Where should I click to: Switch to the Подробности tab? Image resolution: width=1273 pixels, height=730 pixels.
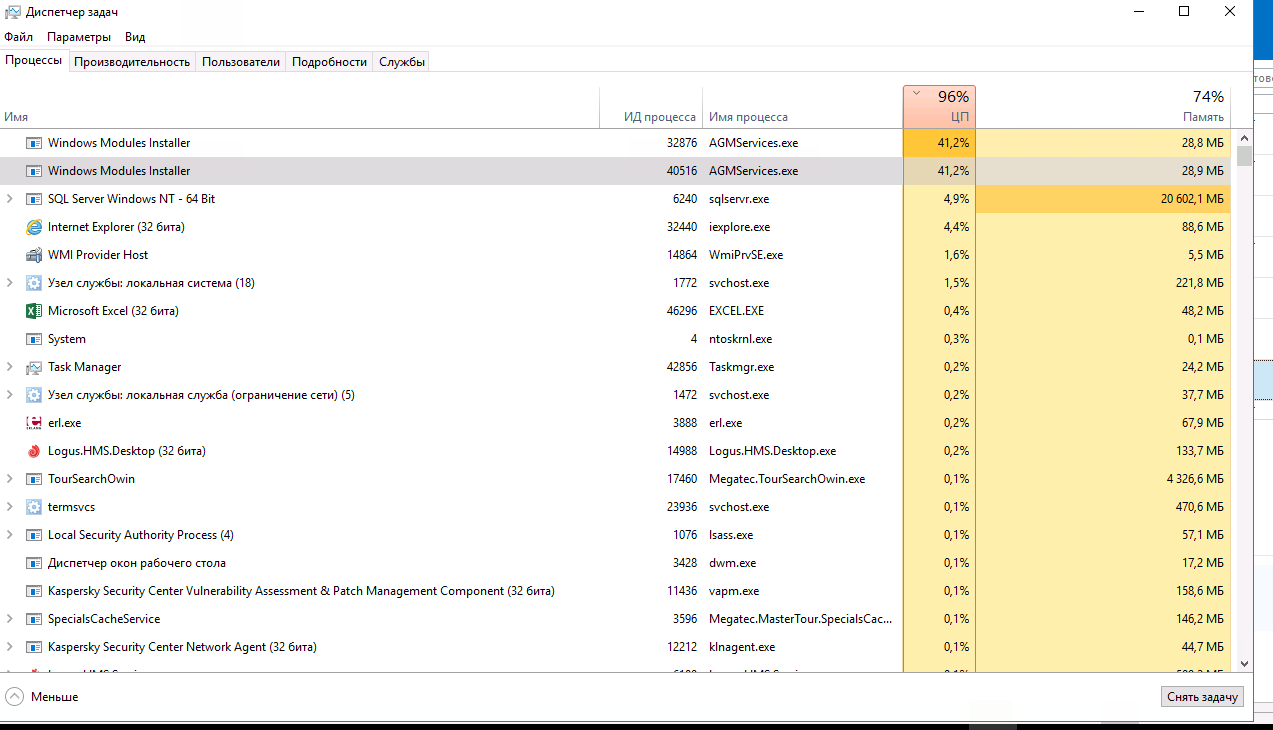click(x=329, y=62)
